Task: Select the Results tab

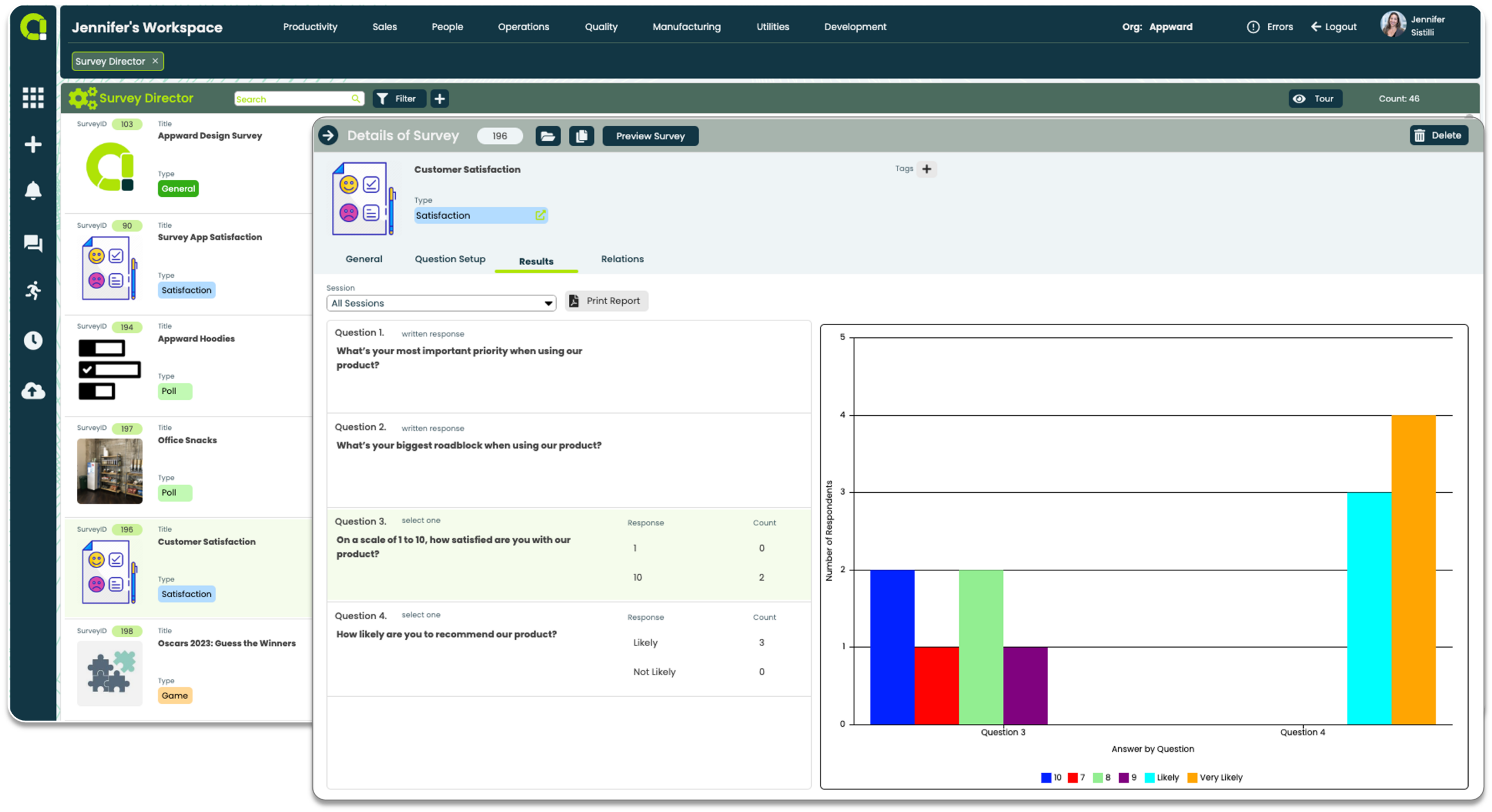Action: pos(536,262)
